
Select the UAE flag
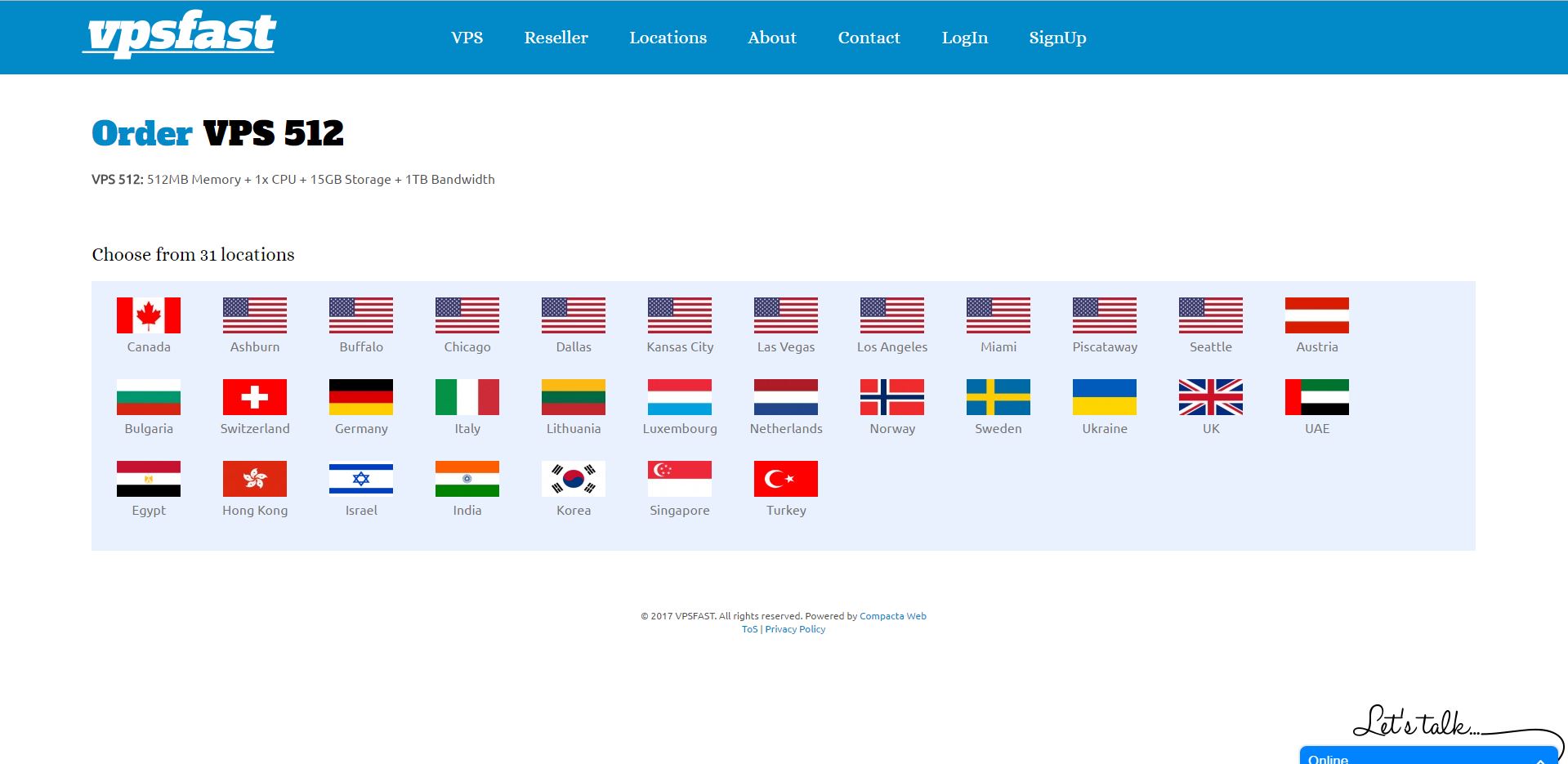point(1317,397)
